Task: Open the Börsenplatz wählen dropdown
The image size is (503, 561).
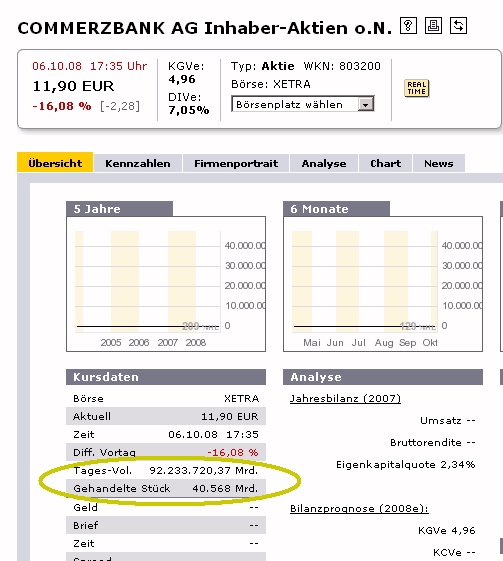Action: [303, 104]
